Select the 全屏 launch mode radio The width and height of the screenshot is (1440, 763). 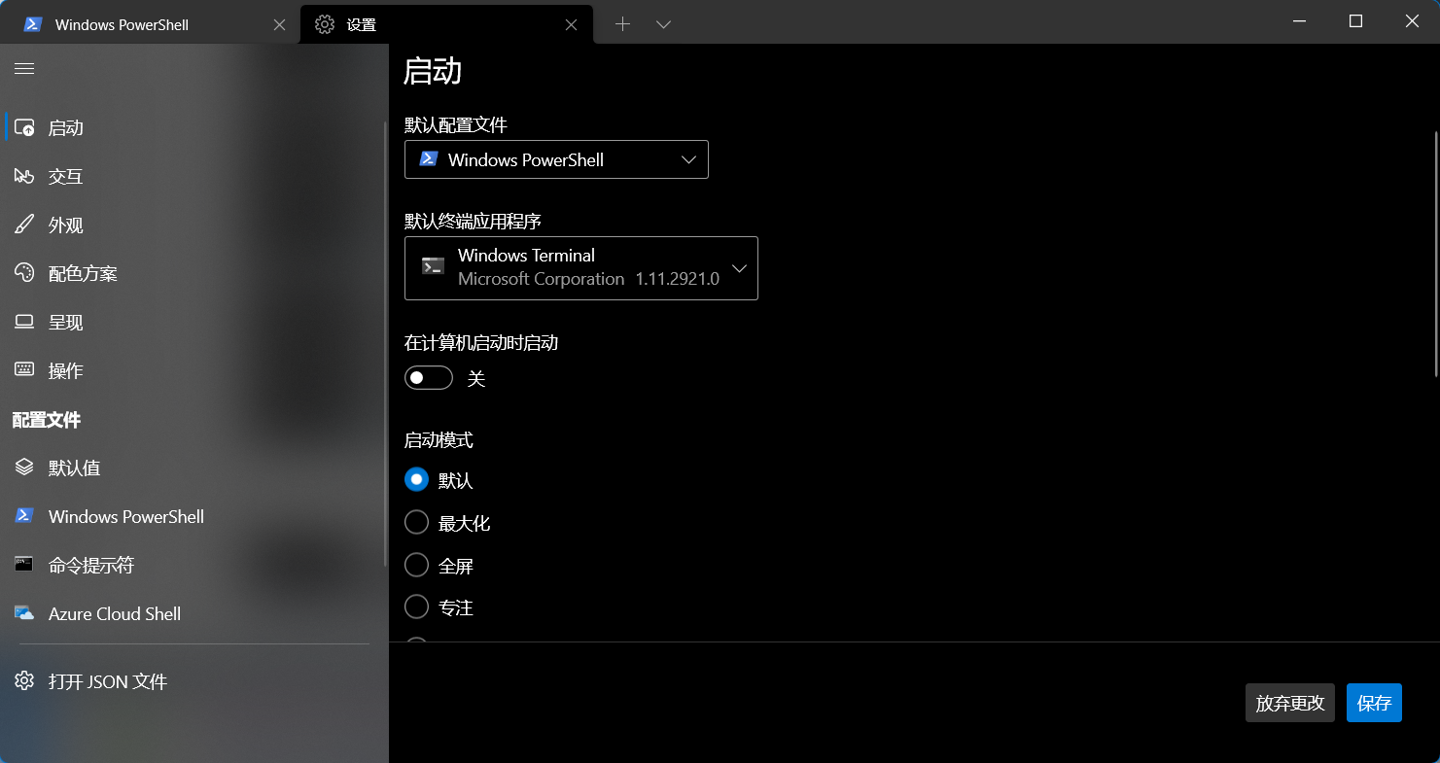pos(416,565)
